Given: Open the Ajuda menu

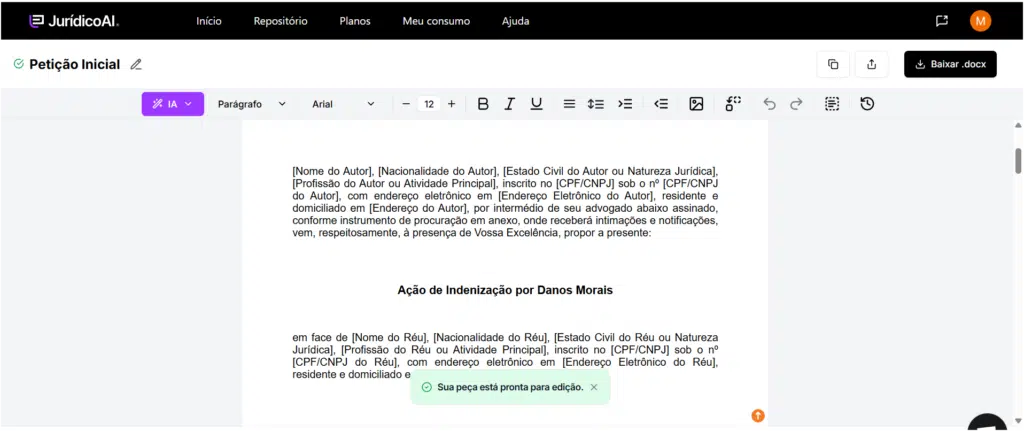Looking at the screenshot, I should pos(515,21).
